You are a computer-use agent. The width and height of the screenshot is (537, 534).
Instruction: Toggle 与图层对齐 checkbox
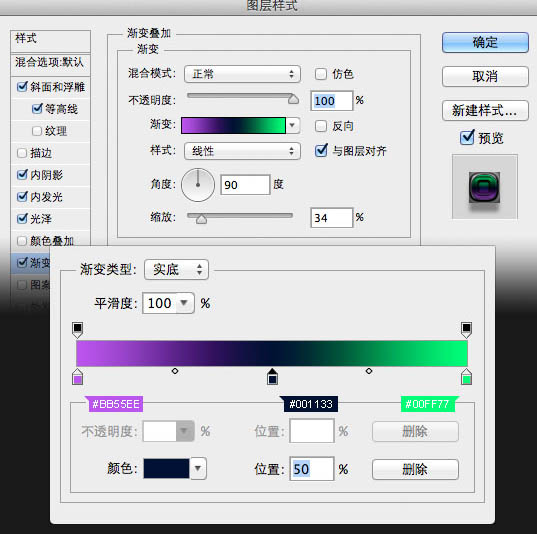point(321,150)
